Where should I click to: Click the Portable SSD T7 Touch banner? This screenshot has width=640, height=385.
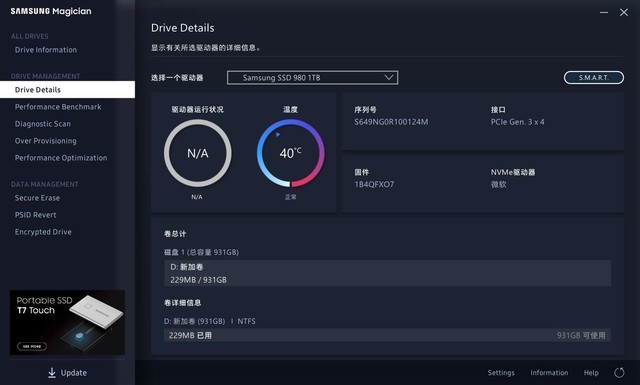67,322
